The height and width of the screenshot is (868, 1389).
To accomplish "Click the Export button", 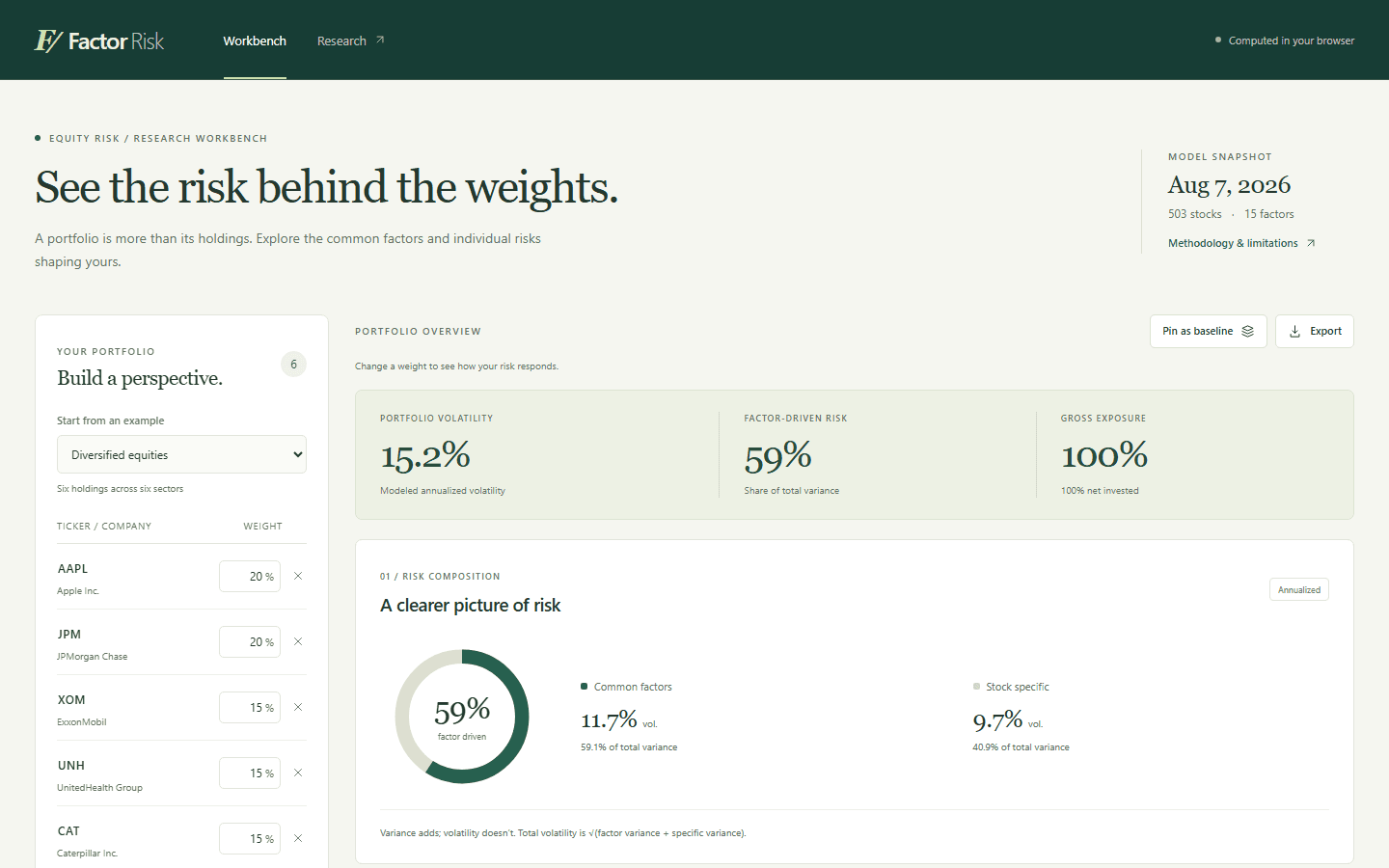I will (1314, 331).
